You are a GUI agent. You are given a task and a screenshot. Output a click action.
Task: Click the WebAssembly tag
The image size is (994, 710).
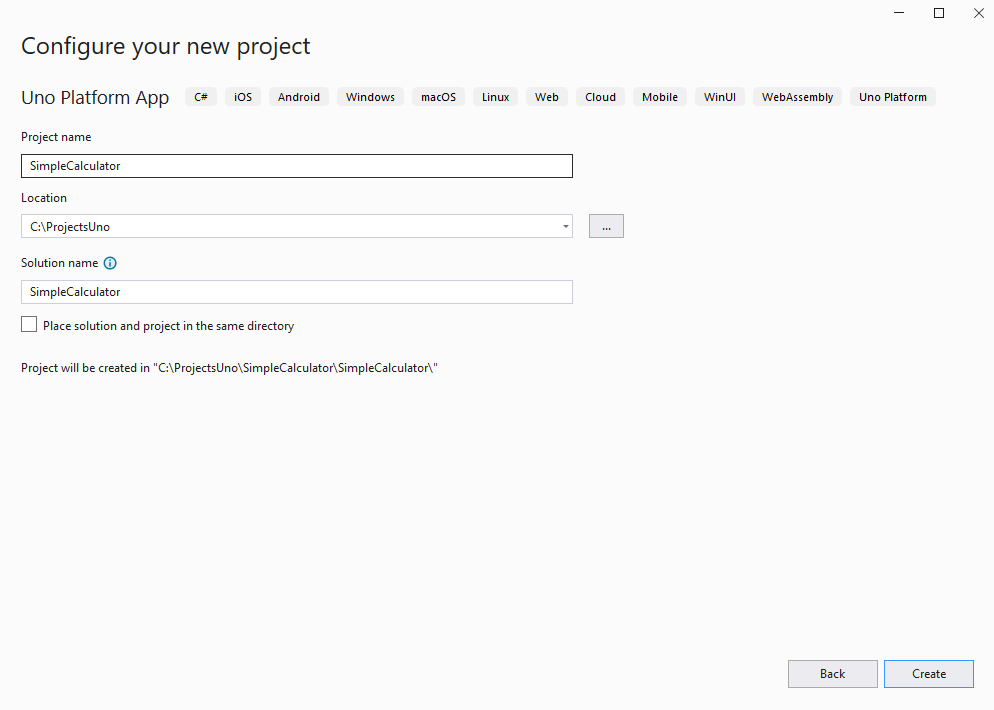(797, 97)
